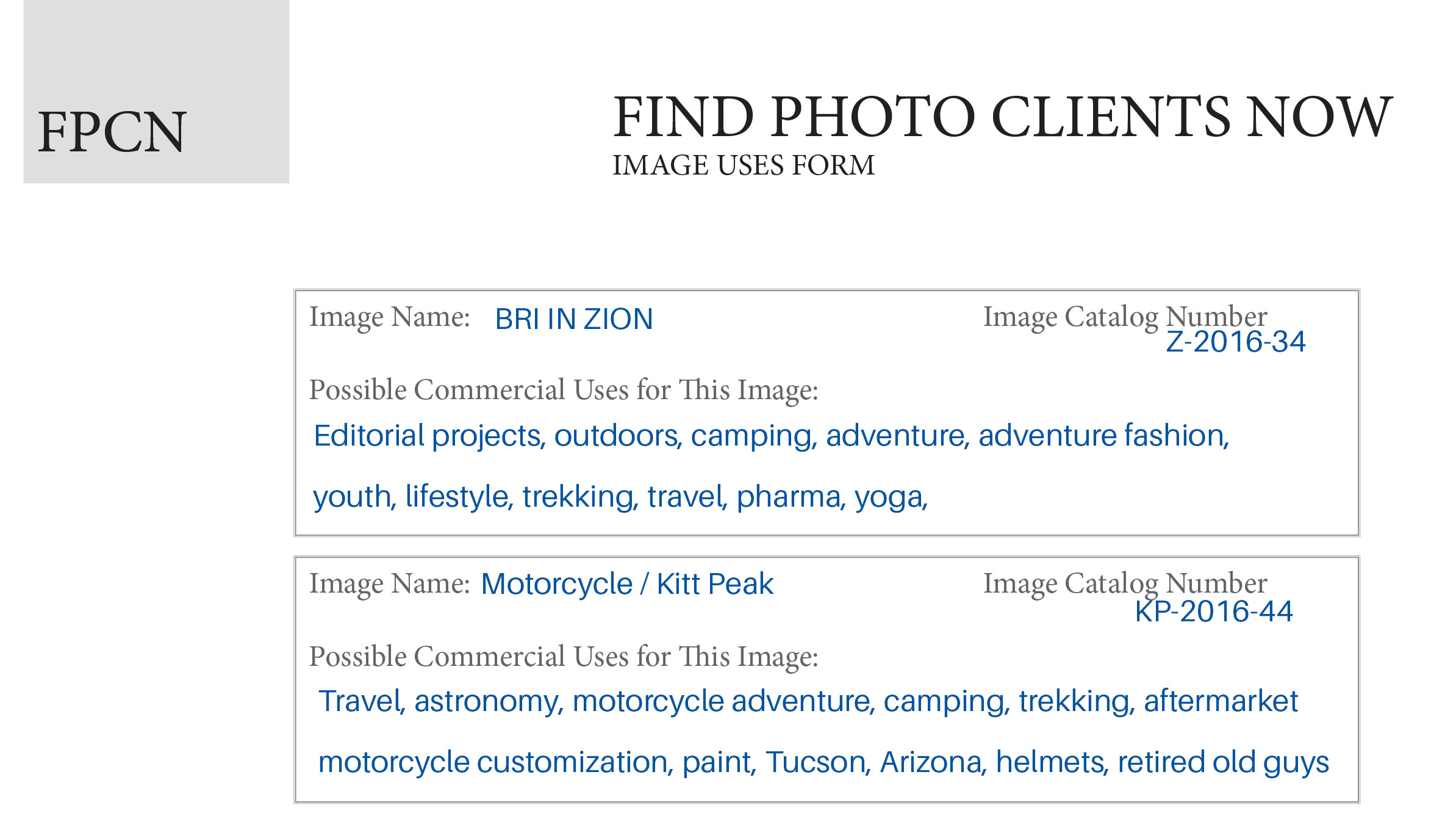Select the Z-2016-34 catalog number field

(x=1235, y=342)
